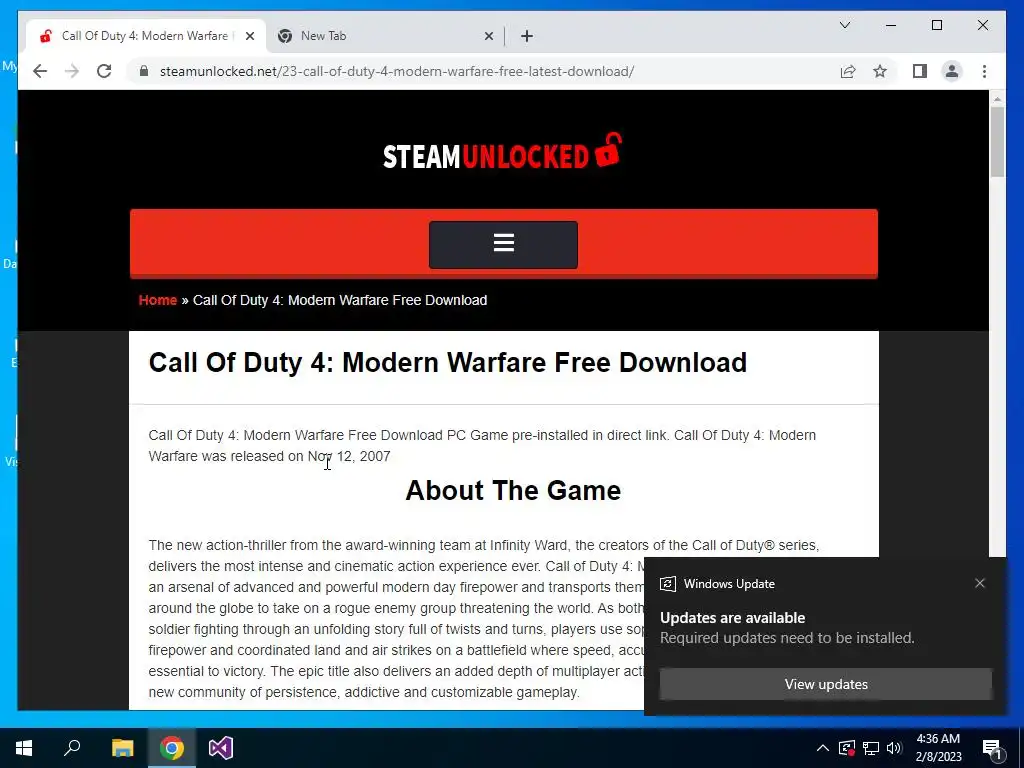This screenshot has width=1024, height=768.
Task: Click the page heading Call Of Duty 4: Modern Warfare Free Download
Action: coord(447,362)
